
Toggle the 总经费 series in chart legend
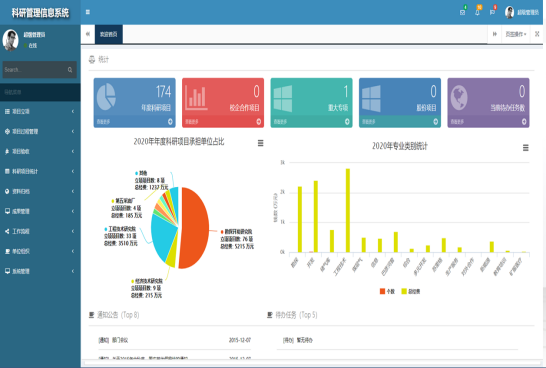(411, 291)
